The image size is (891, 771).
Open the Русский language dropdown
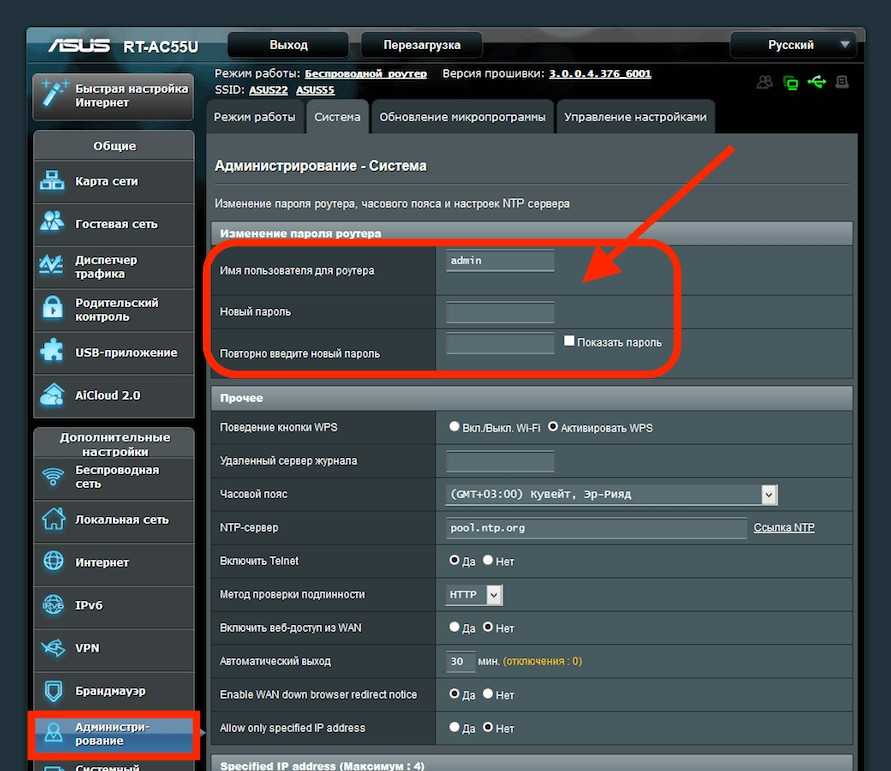[794, 45]
